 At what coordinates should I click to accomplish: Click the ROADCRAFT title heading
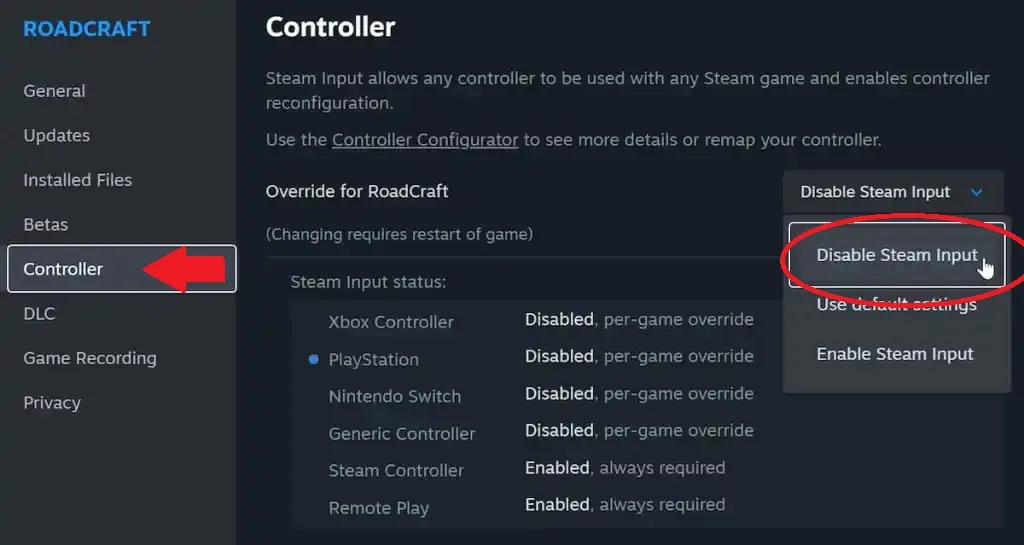[x=87, y=29]
